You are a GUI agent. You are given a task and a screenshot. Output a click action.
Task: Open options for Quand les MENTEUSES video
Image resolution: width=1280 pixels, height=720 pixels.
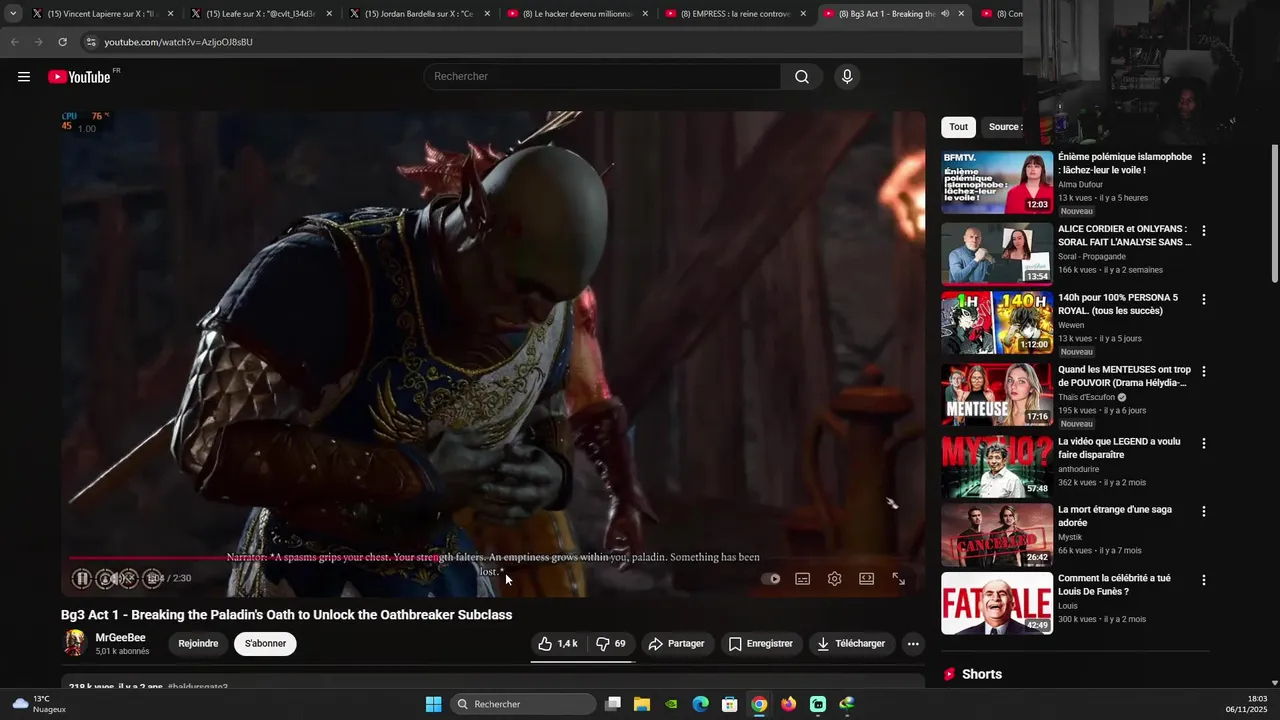tap(1204, 372)
